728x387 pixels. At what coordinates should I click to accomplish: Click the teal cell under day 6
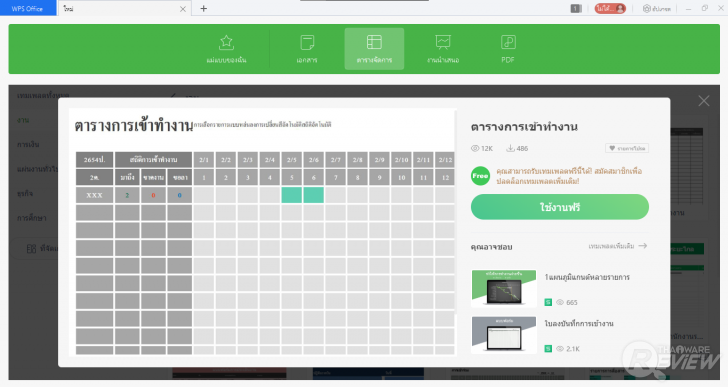tap(313, 195)
